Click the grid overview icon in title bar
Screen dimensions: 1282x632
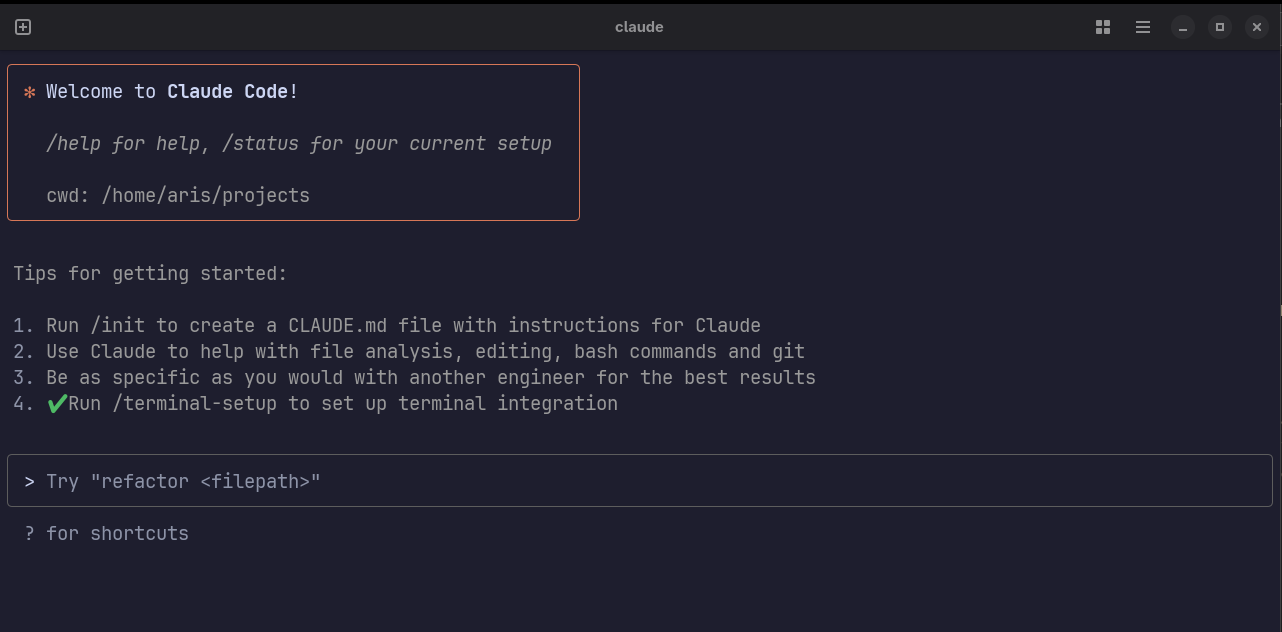coord(1103,27)
